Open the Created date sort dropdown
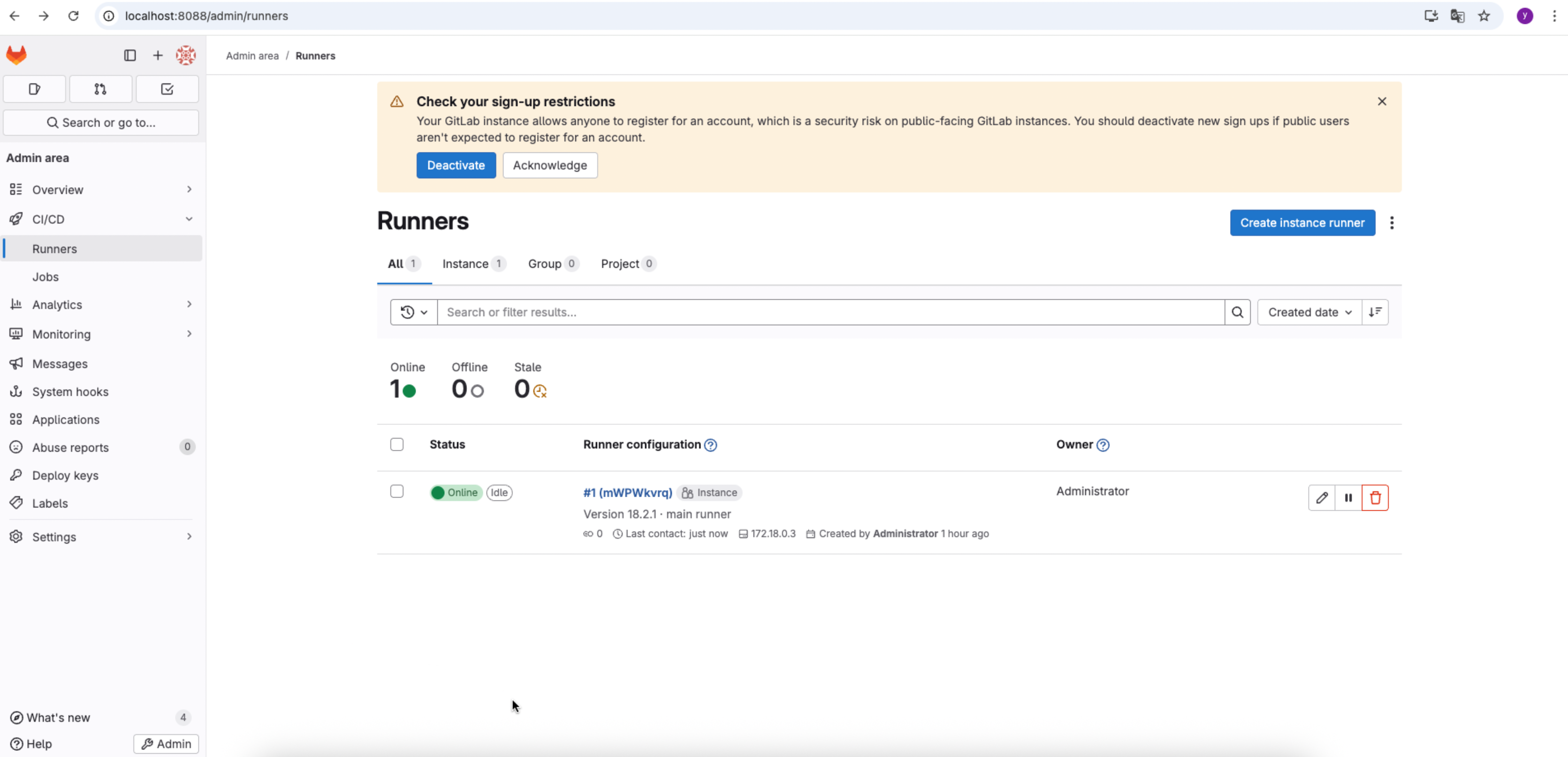The height and width of the screenshot is (757, 1568). [x=1309, y=312]
